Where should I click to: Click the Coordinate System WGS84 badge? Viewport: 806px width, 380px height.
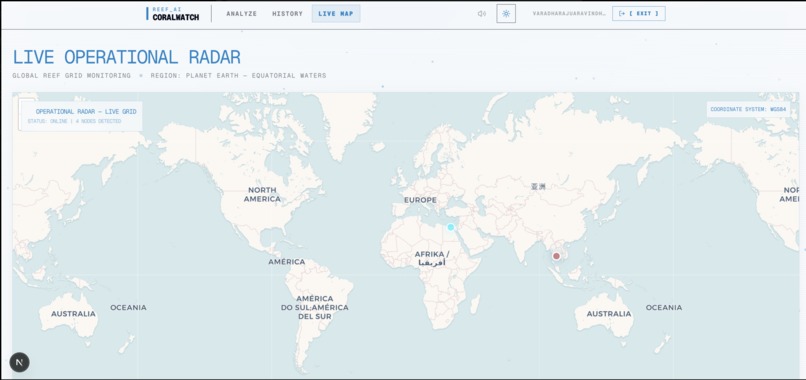(x=748, y=110)
